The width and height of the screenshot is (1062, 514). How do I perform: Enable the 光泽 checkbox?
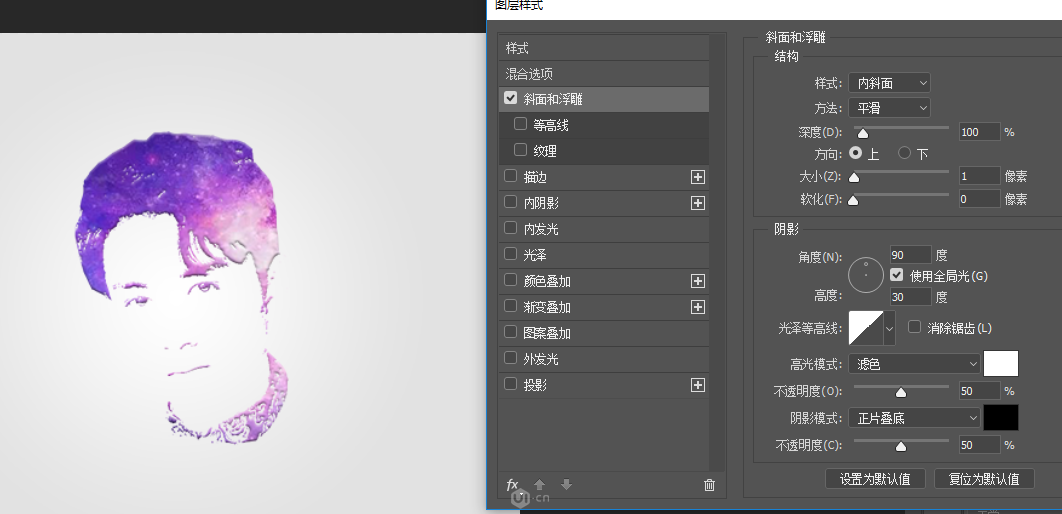point(511,254)
